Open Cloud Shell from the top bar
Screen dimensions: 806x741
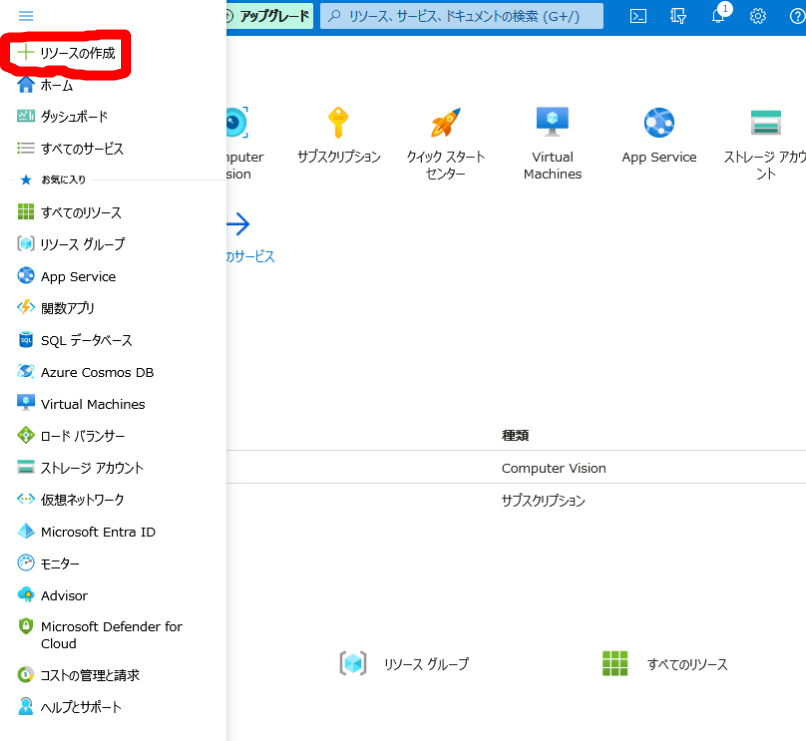coord(638,16)
